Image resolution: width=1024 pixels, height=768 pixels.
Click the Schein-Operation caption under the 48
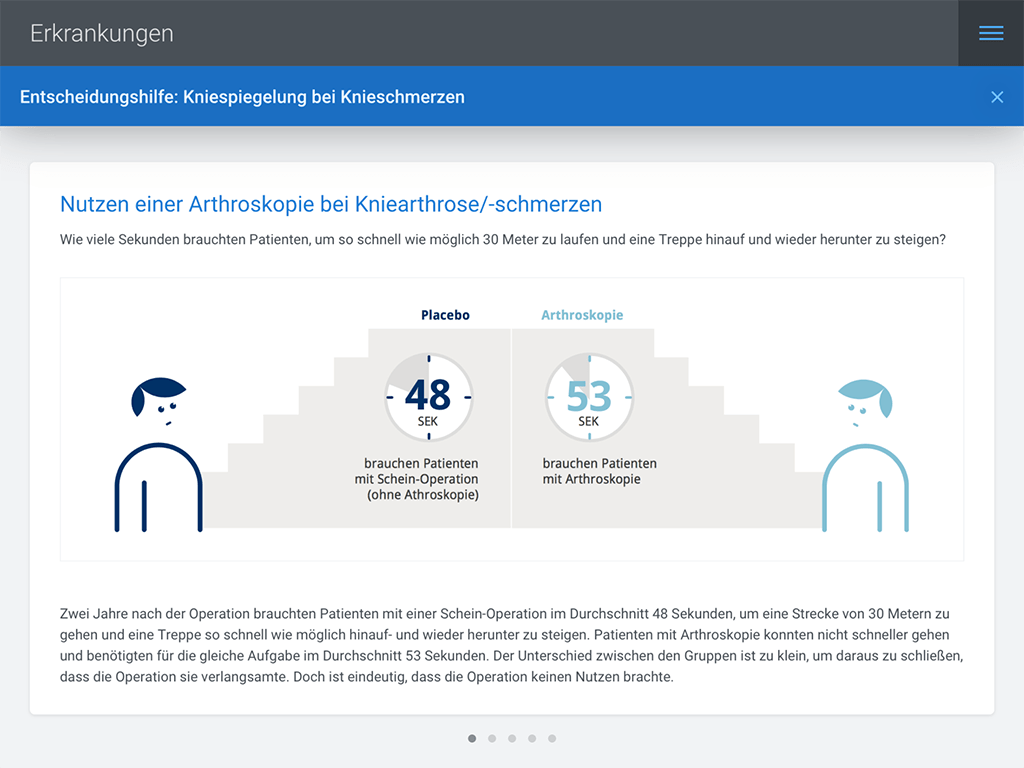pyautogui.click(x=421, y=479)
